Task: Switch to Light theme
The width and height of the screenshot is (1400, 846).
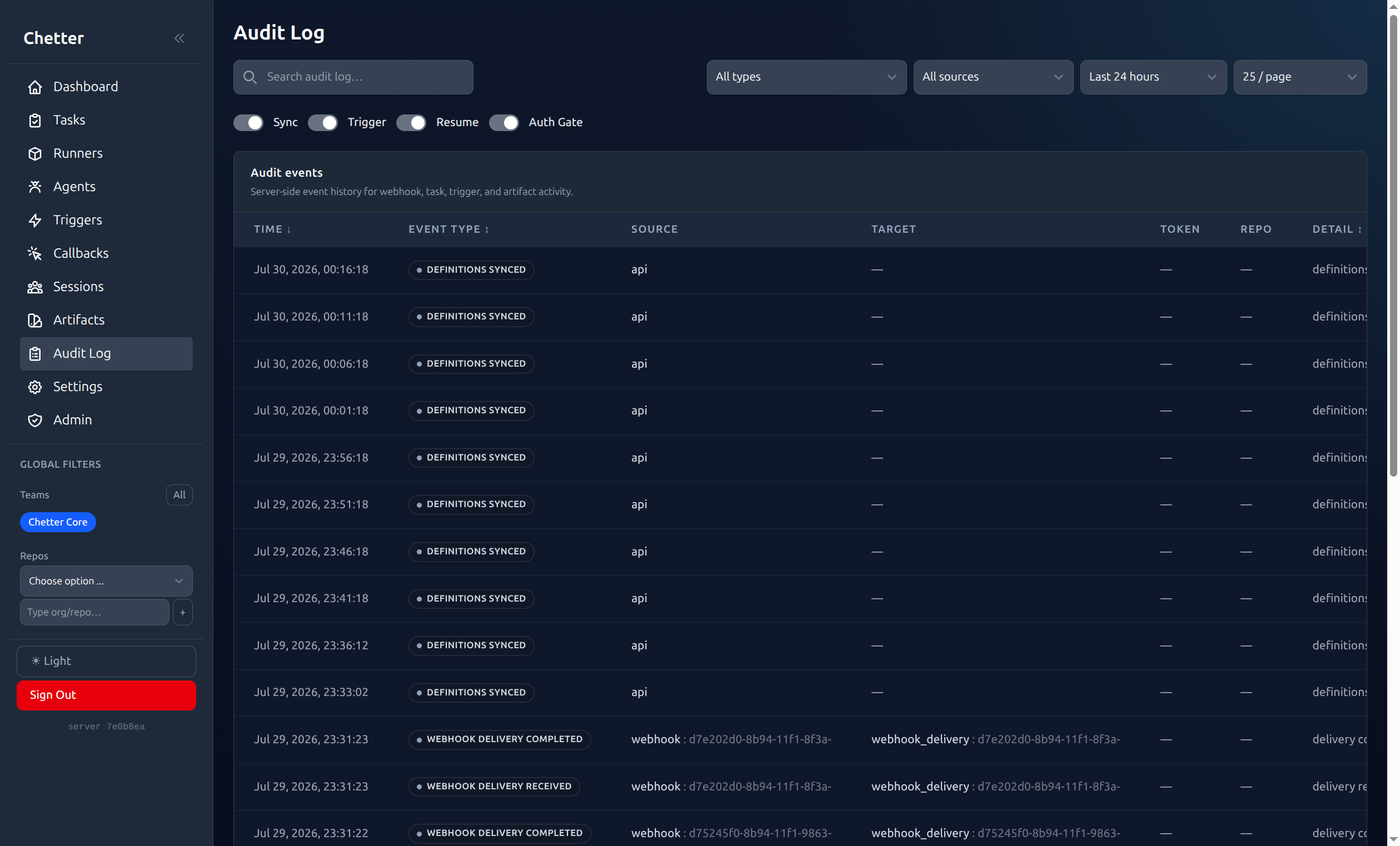Action: point(106,661)
